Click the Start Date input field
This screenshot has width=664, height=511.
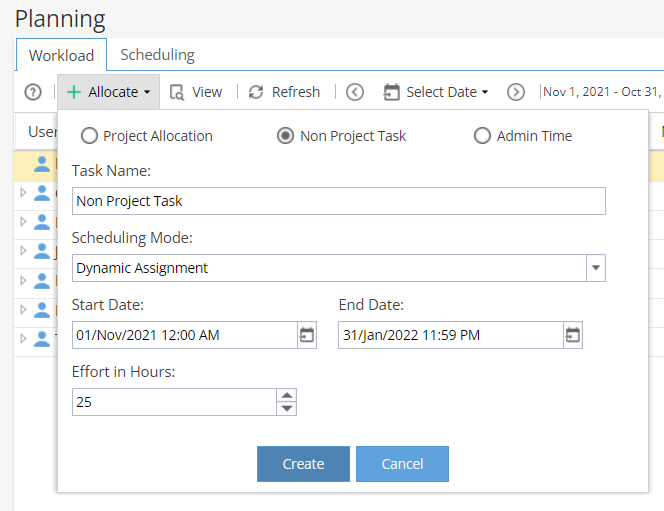pos(185,335)
